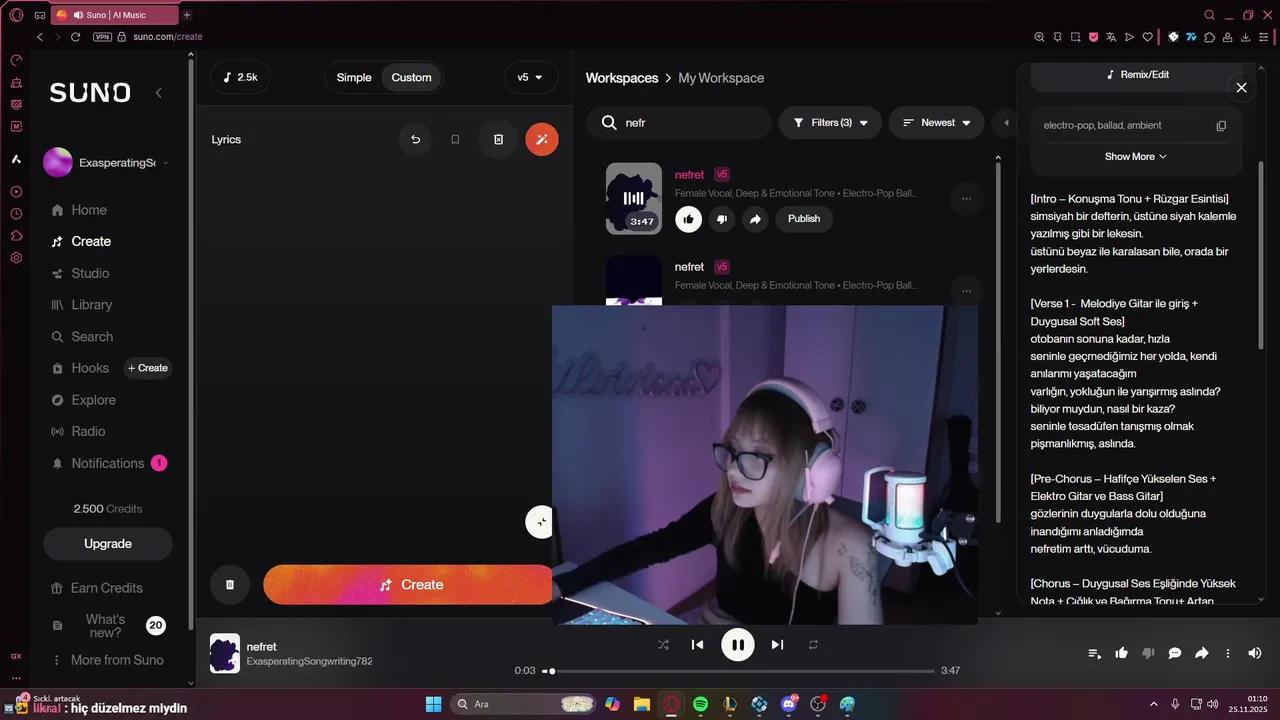Copy the electro-pop, ballad, ambient style text

1221,125
